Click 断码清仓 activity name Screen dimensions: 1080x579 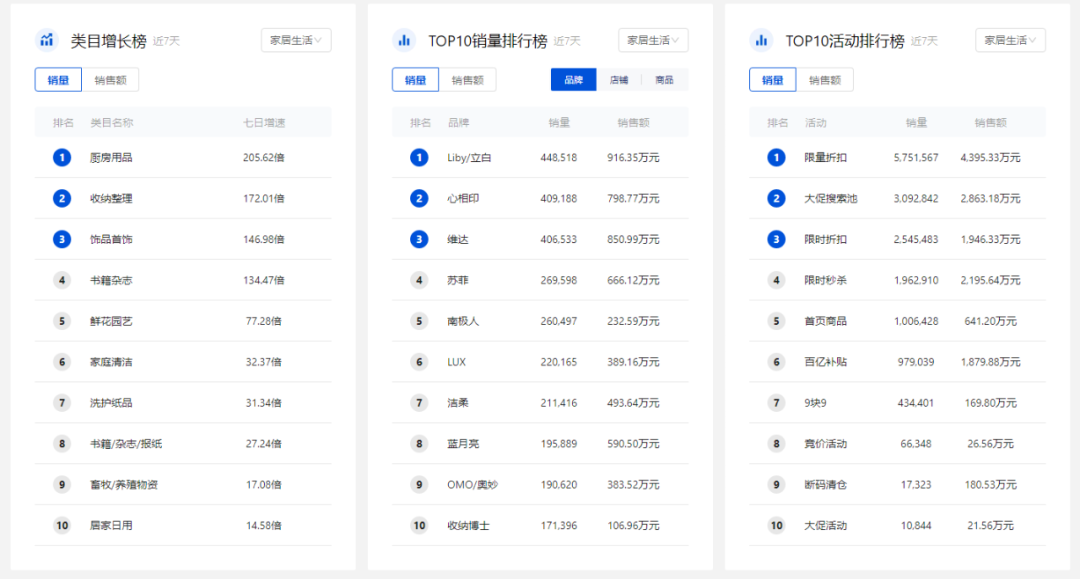825,485
